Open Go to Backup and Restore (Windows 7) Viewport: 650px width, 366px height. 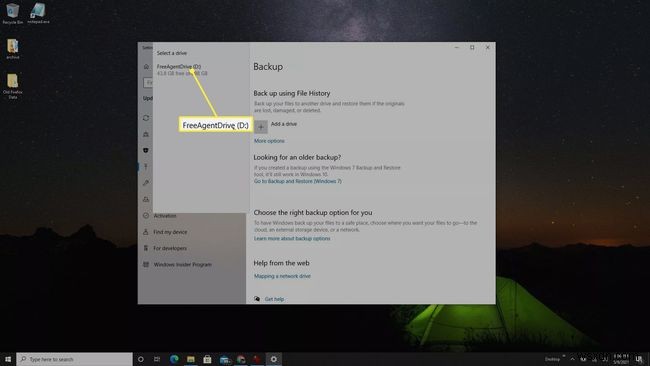point(298,181)
